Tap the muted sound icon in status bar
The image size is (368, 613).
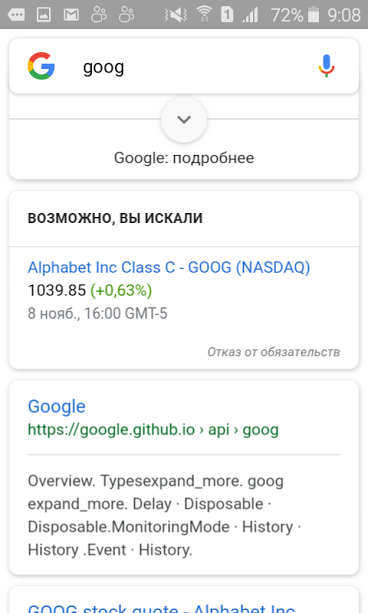[x=175, y=15]
